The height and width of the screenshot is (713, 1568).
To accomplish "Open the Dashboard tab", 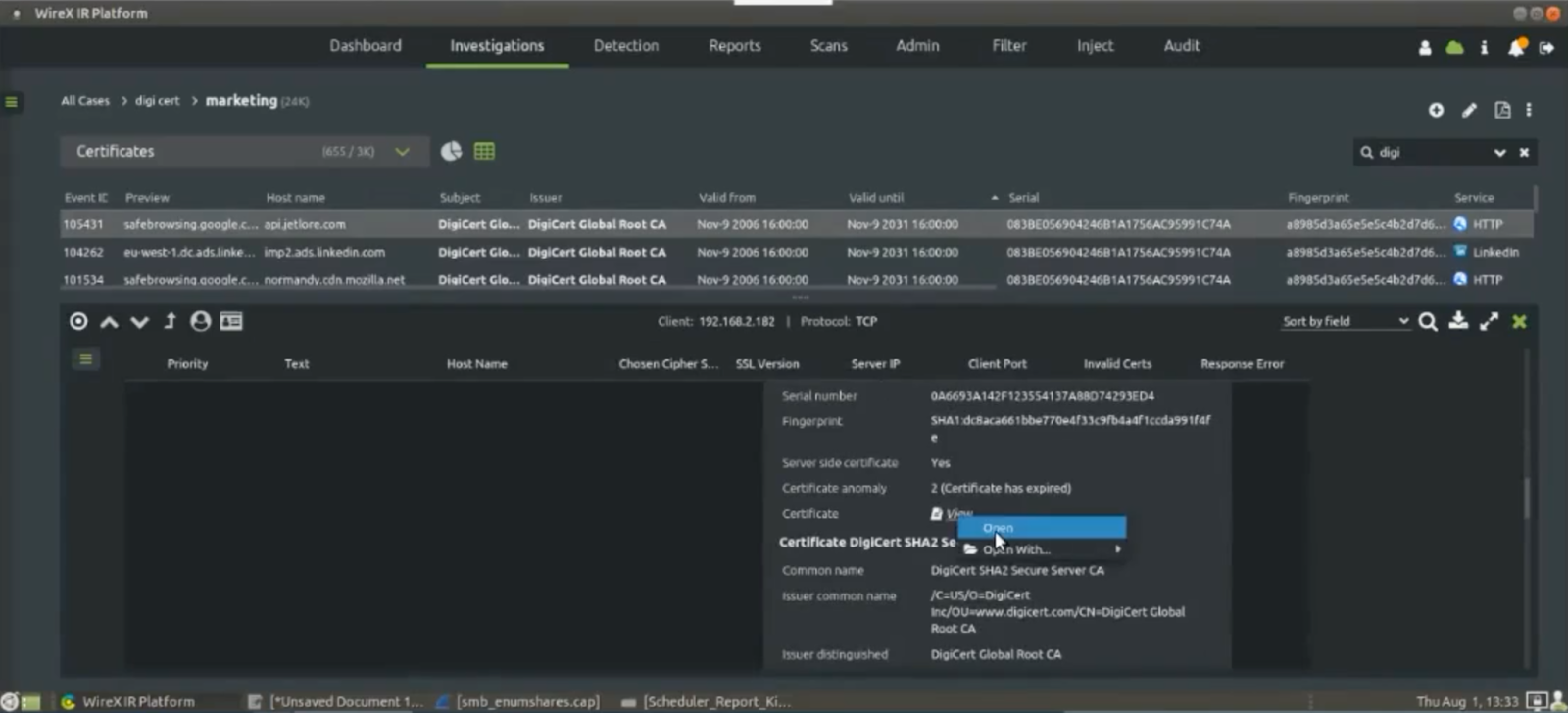I will 366,45.
